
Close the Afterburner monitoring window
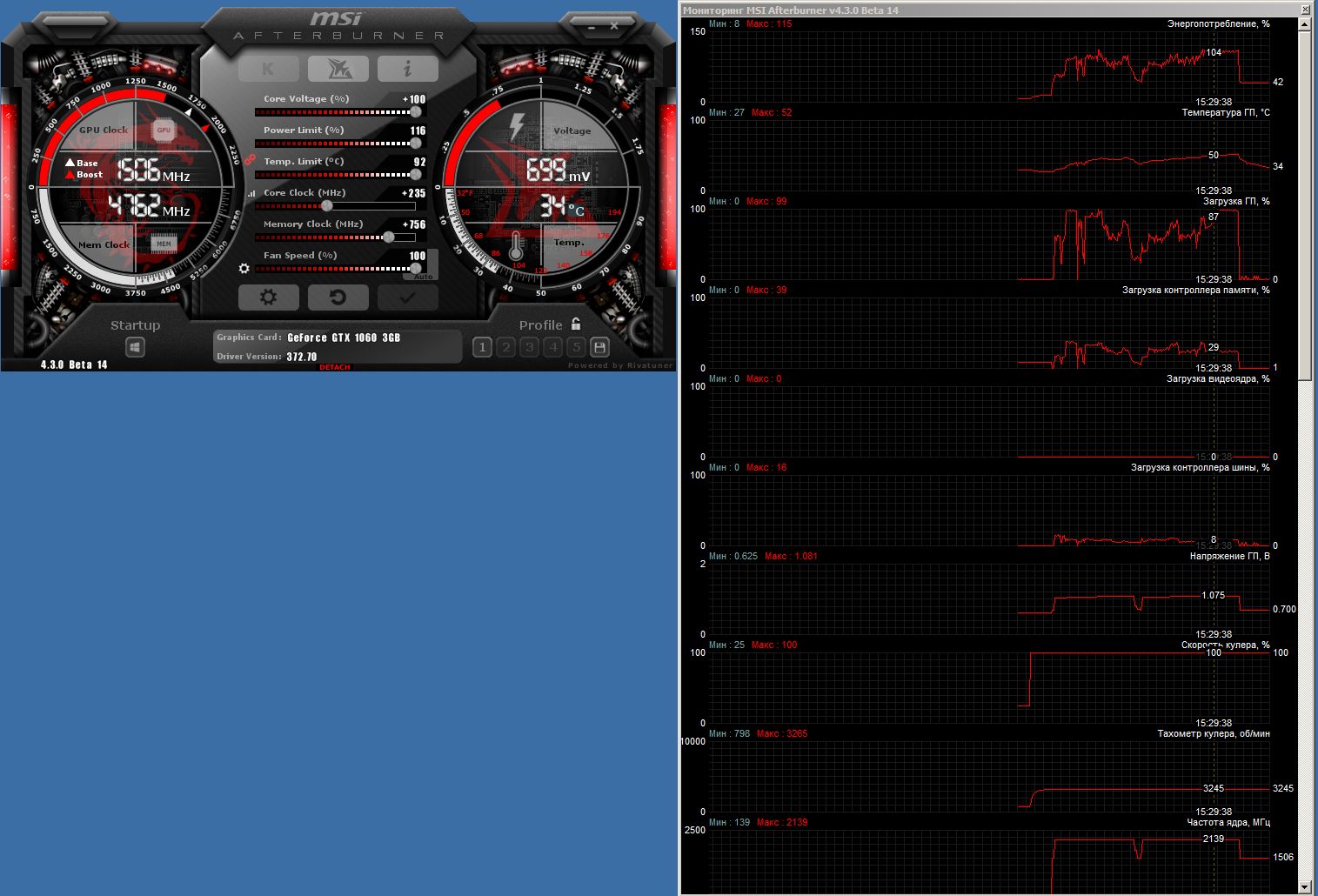coord(1305,10)
